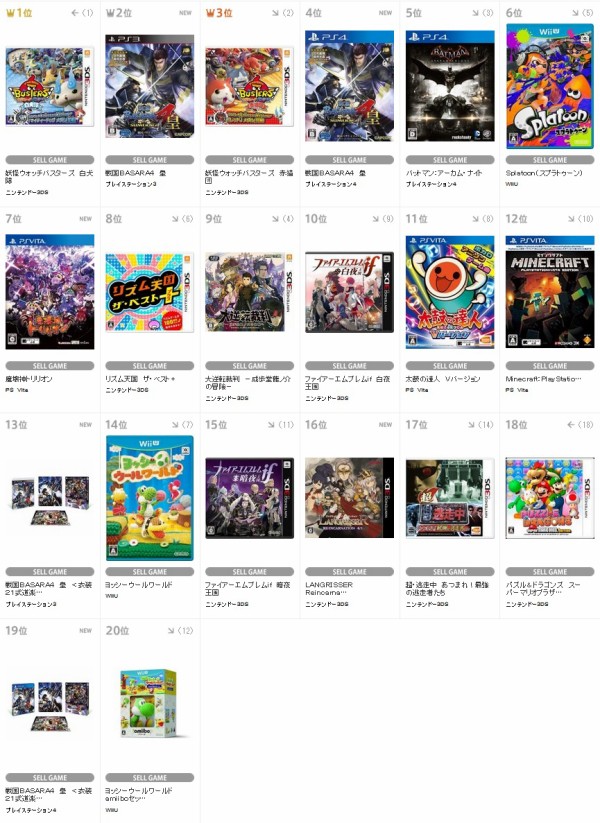Open the Batman Arkham Knight PS4 cover

[x=450, y=86]
